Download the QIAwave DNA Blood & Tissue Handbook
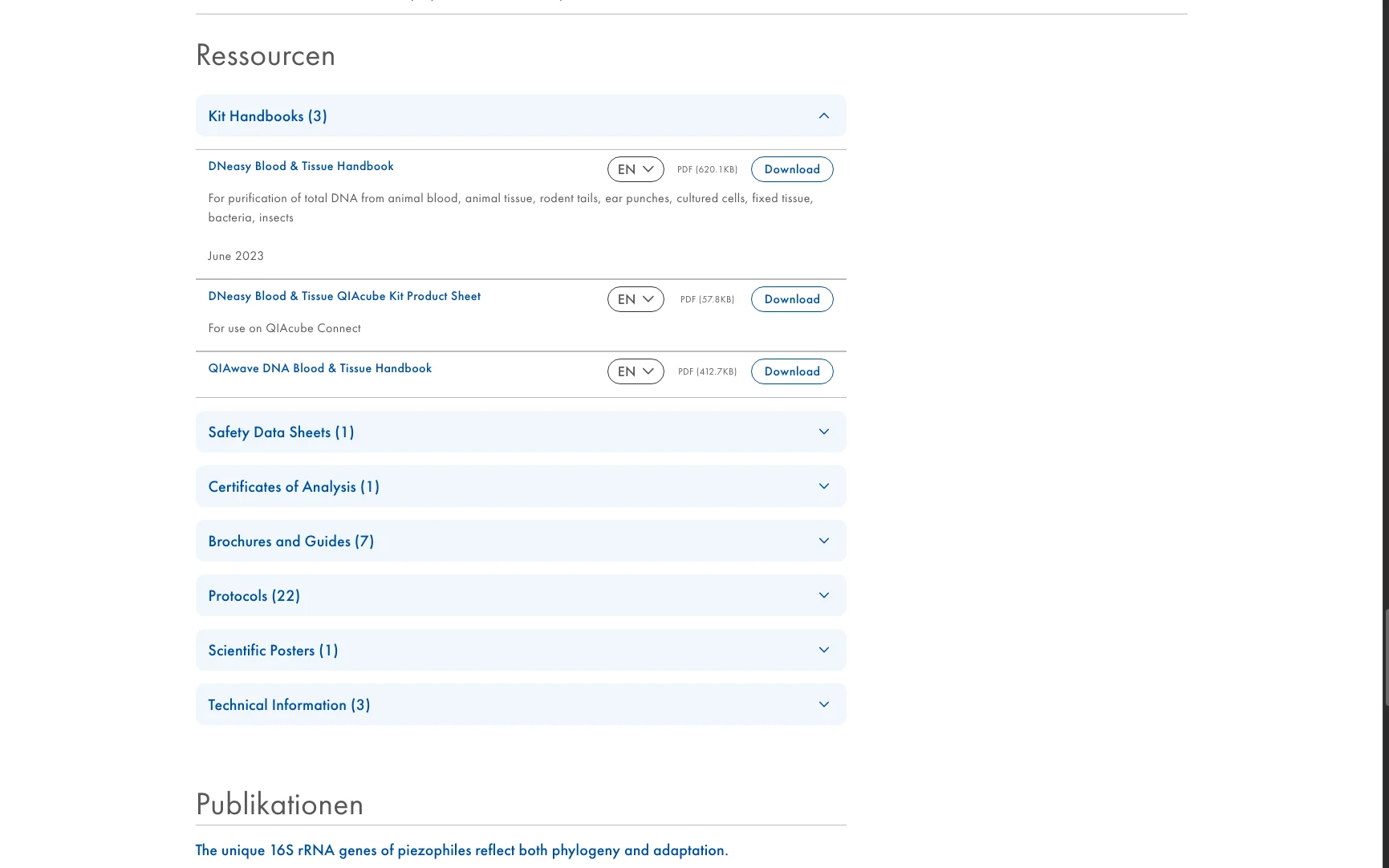The width and height of the screenshot is (1389, 868). [x=792, y=371]
